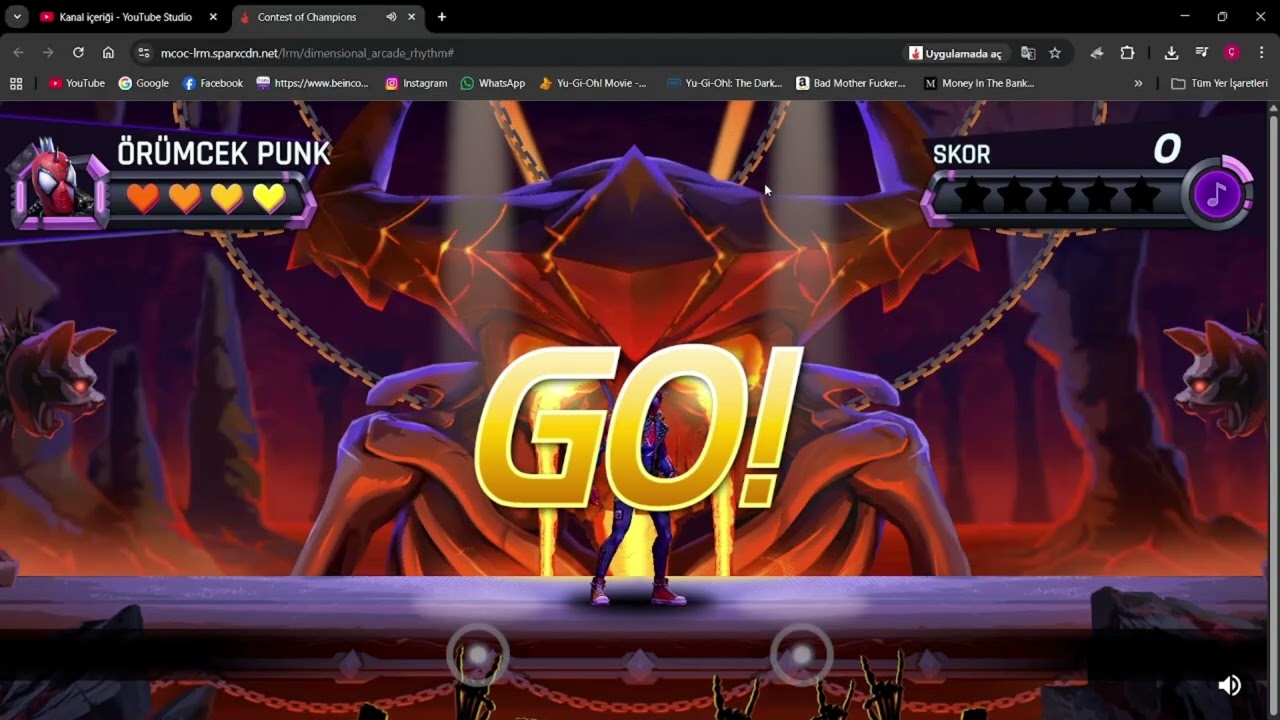The image size is (1280, 720).
Task: Click the purple music note button
Action: click(1216, 193)
